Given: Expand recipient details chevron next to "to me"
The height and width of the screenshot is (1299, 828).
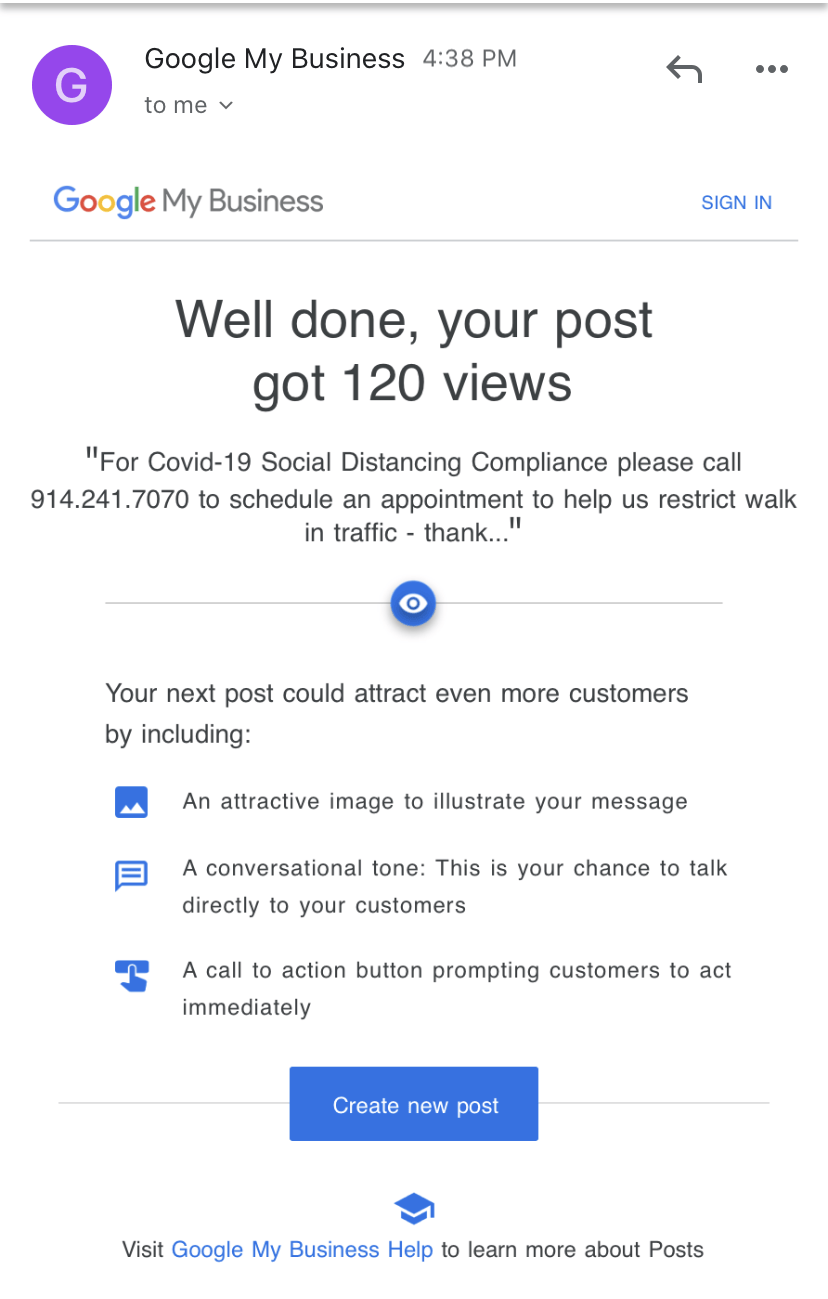Looking at the screenshot, I should click(226, 105).
